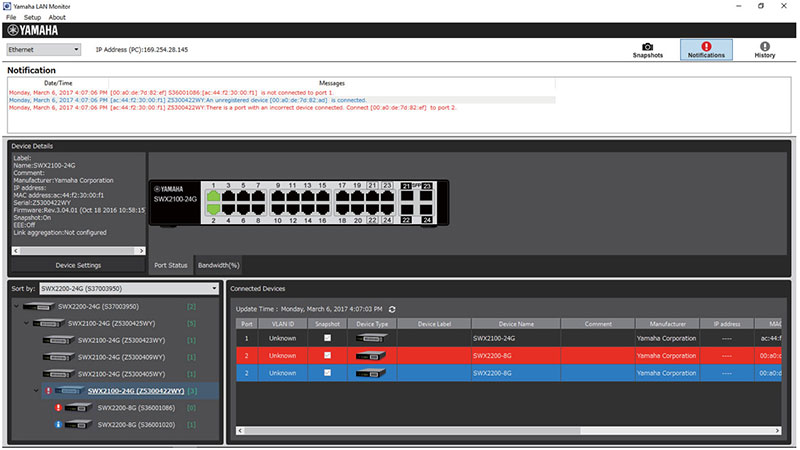Screen dimensions: 800x450
Task: Click Connected Devices horizontal scrollbar thumb
Action: pyautogui.click(x=412, y=431)
